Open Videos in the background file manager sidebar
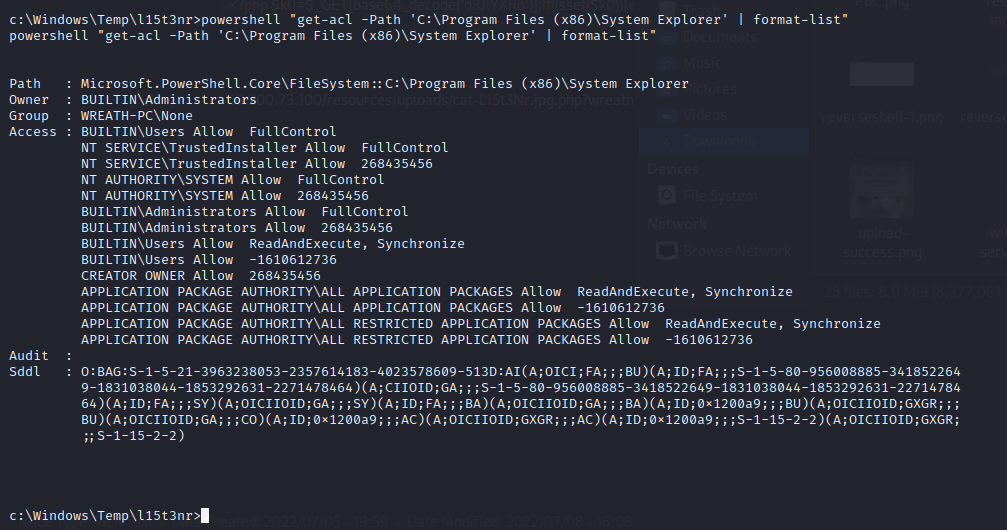This screenshot has width=1007, height=530. 705,116
